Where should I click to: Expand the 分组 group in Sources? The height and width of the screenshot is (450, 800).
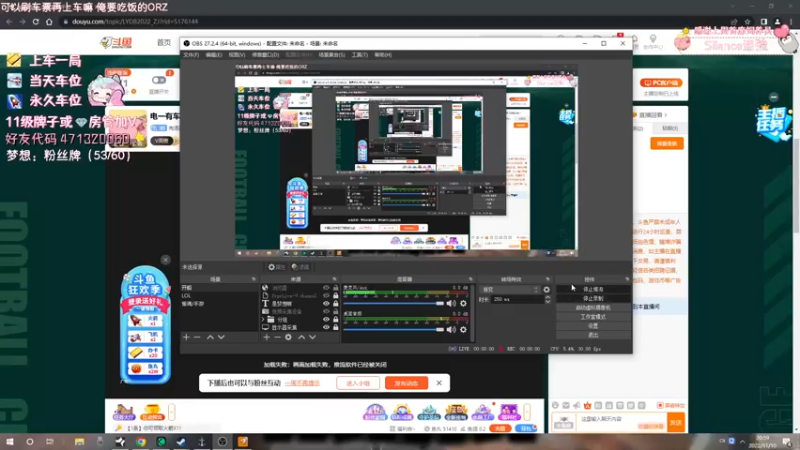tap(264, 319)
